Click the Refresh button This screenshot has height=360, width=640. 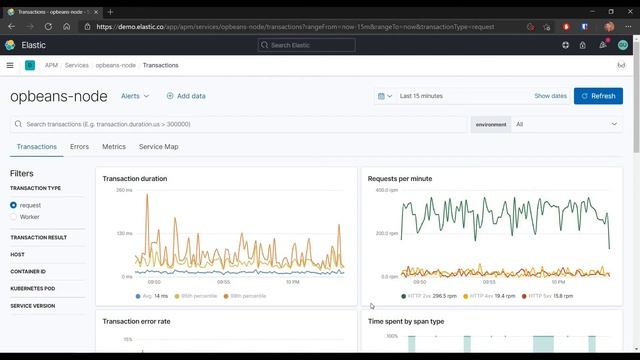pyautogui.click(x=598, y=96)
